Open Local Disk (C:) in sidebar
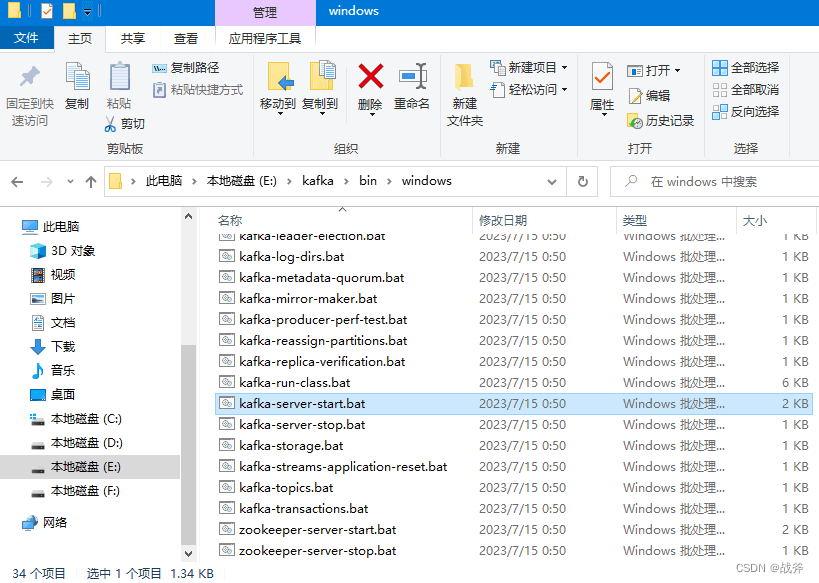This screenshot has width=819, height=583. click(76, 419)
